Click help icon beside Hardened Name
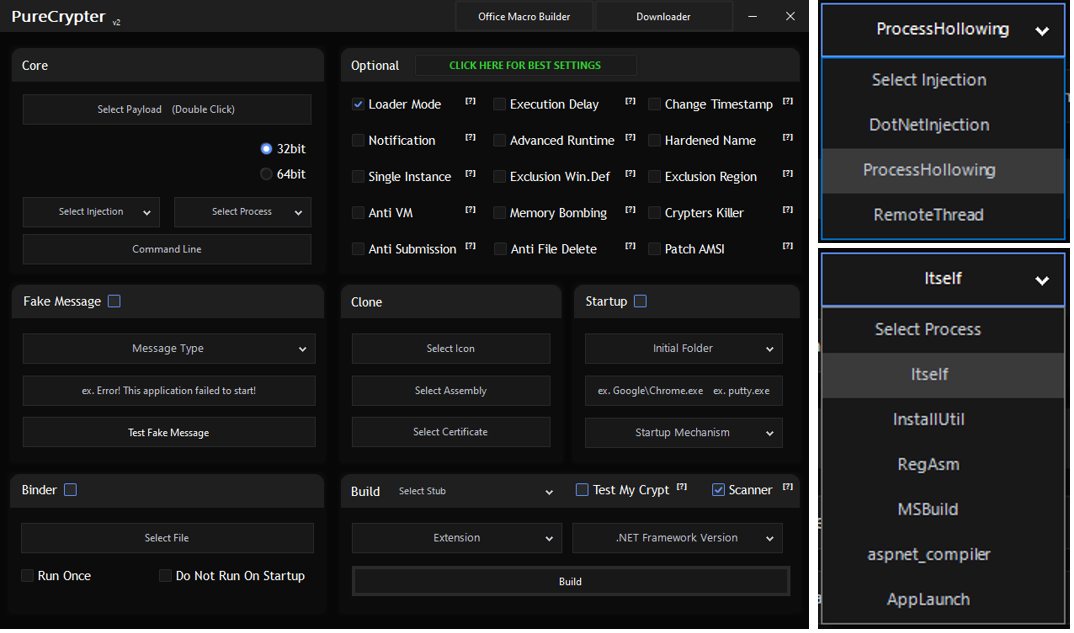Image resolution: width=1074 pixels, height=633 pixels. point(788,138)
